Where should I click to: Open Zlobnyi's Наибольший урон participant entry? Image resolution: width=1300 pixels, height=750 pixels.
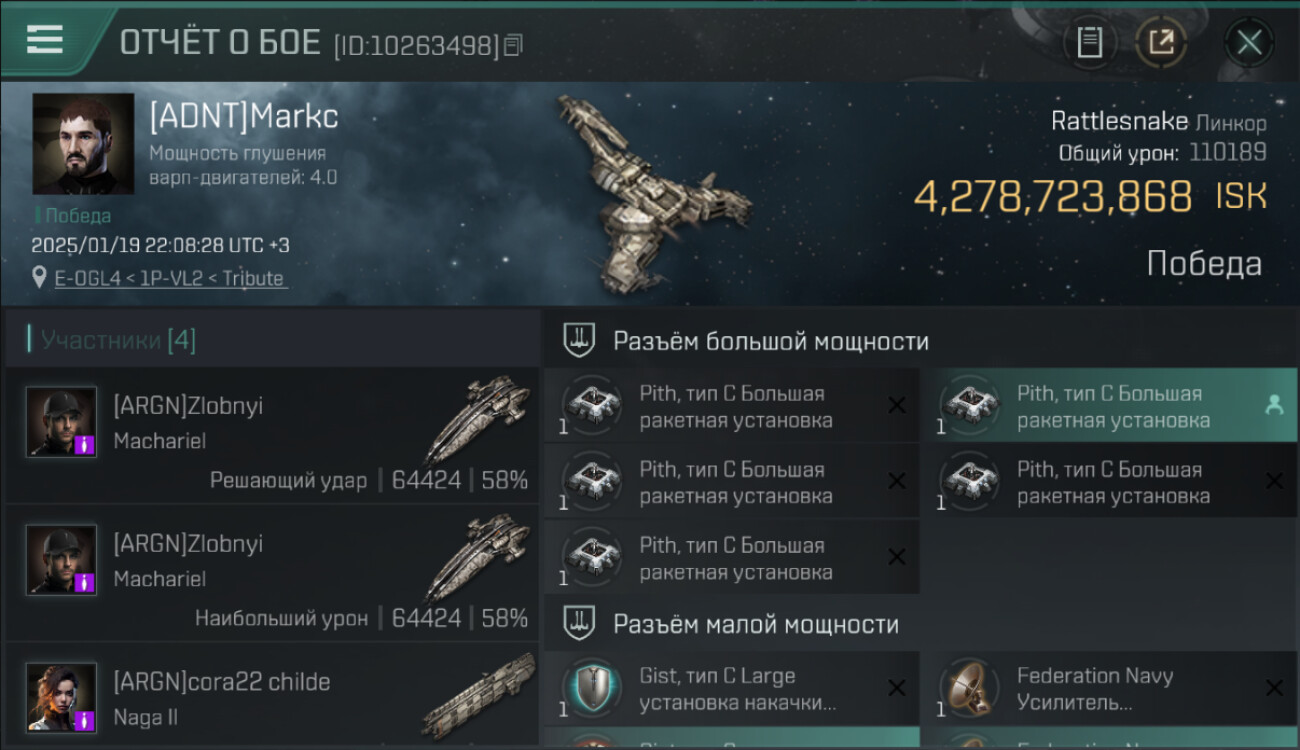(x=273, y=573)
